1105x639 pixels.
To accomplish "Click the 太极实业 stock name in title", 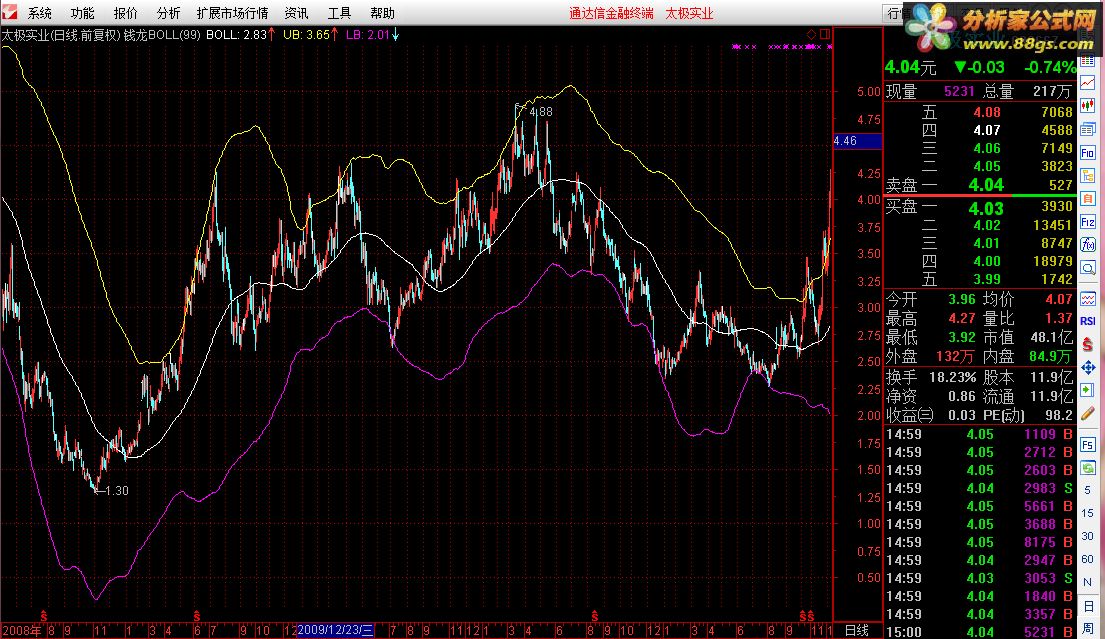I will [x=689, y=13].
